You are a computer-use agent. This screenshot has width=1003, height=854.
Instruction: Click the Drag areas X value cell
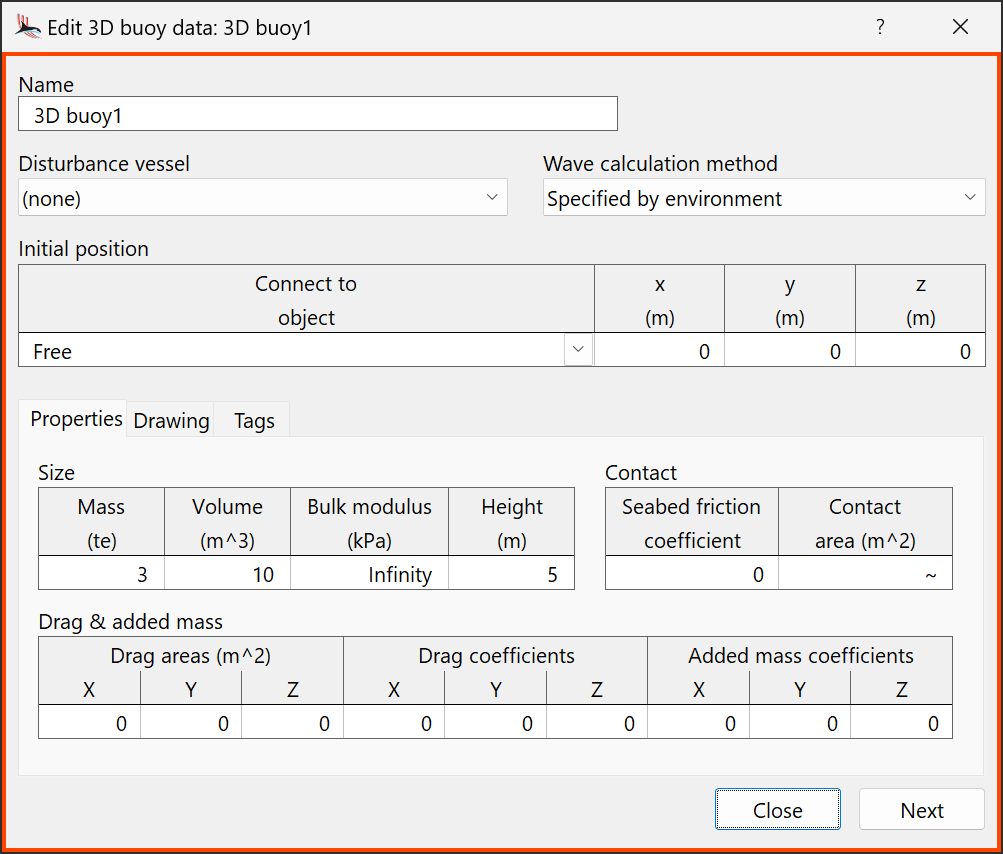click(90, 723)
